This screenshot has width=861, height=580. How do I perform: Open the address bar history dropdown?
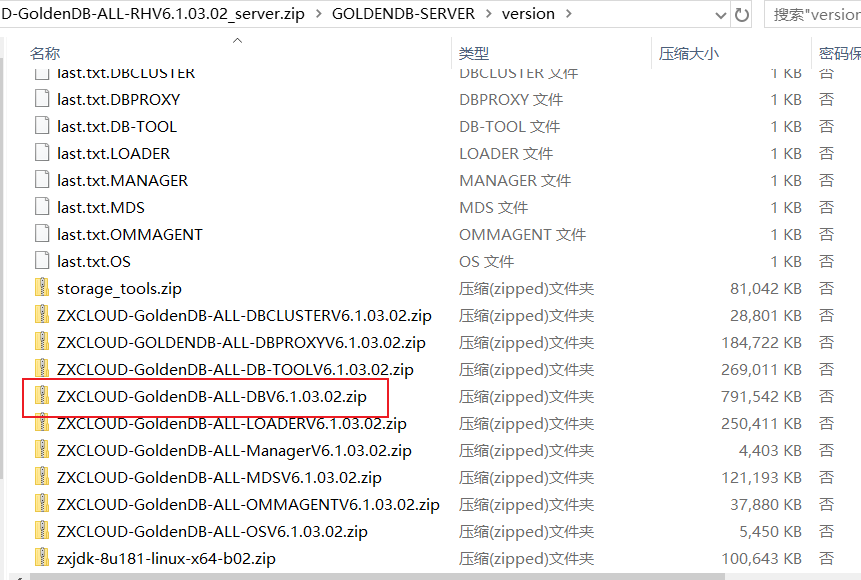[x=721, y=15]
